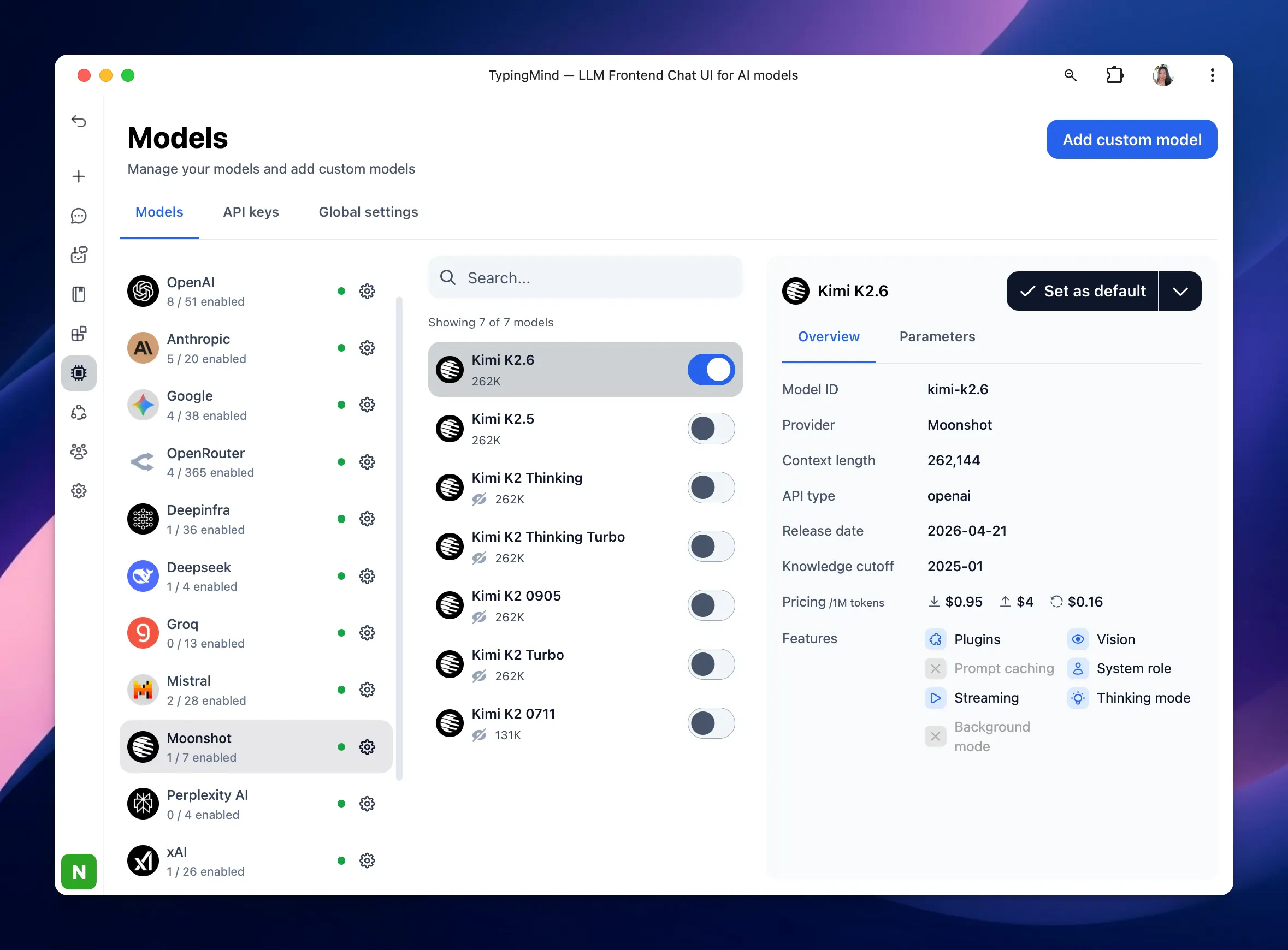Screen dimensions: 1288x950
Task: Expand the dropdown arrow beside Set as default
Action: pos(1180,291)
